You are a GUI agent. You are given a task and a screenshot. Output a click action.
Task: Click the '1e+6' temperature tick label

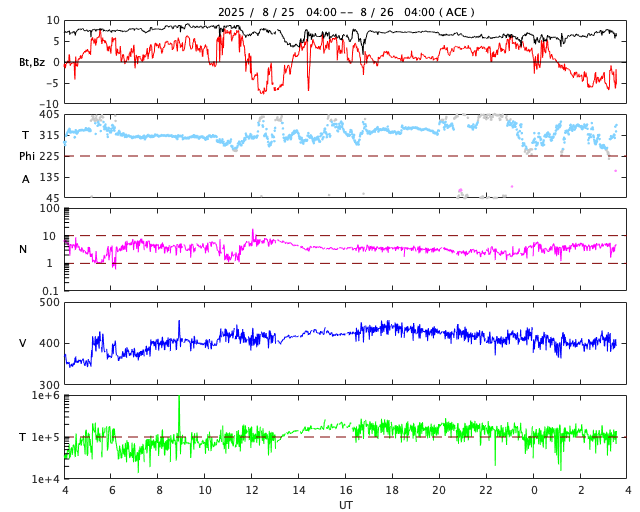46,396
